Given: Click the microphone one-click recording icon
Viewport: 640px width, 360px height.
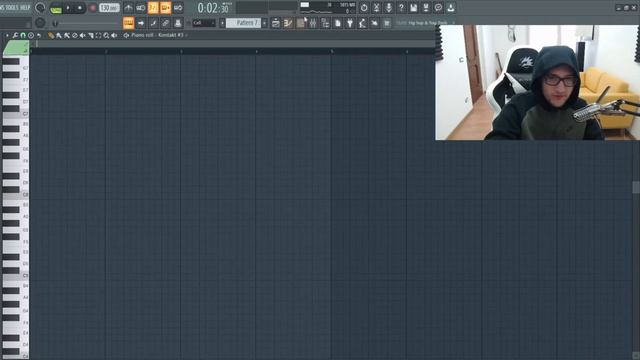Looking at the screenshot, I should 389,8.
